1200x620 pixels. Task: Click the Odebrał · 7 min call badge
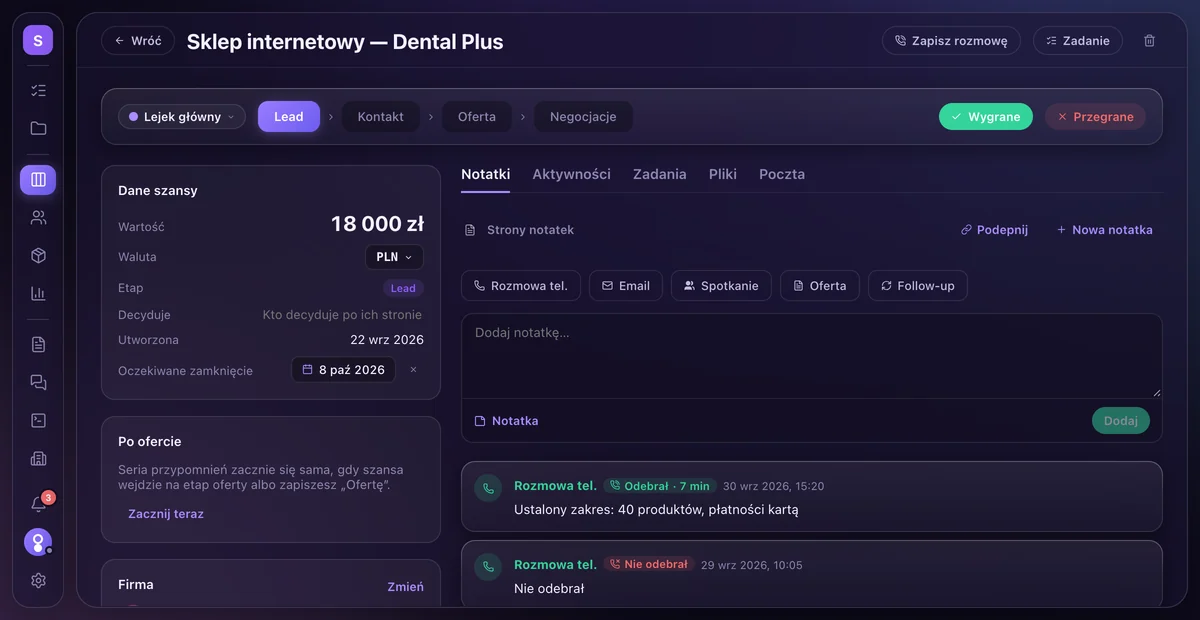(660, 486)
